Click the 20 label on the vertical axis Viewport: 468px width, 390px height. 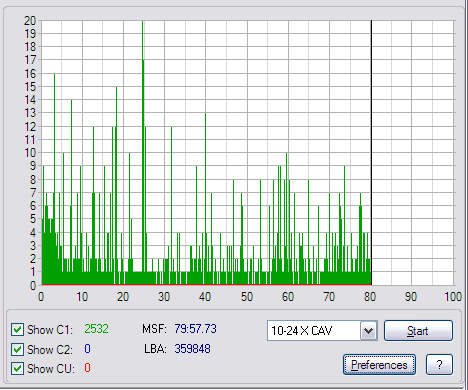coord(30,21)
